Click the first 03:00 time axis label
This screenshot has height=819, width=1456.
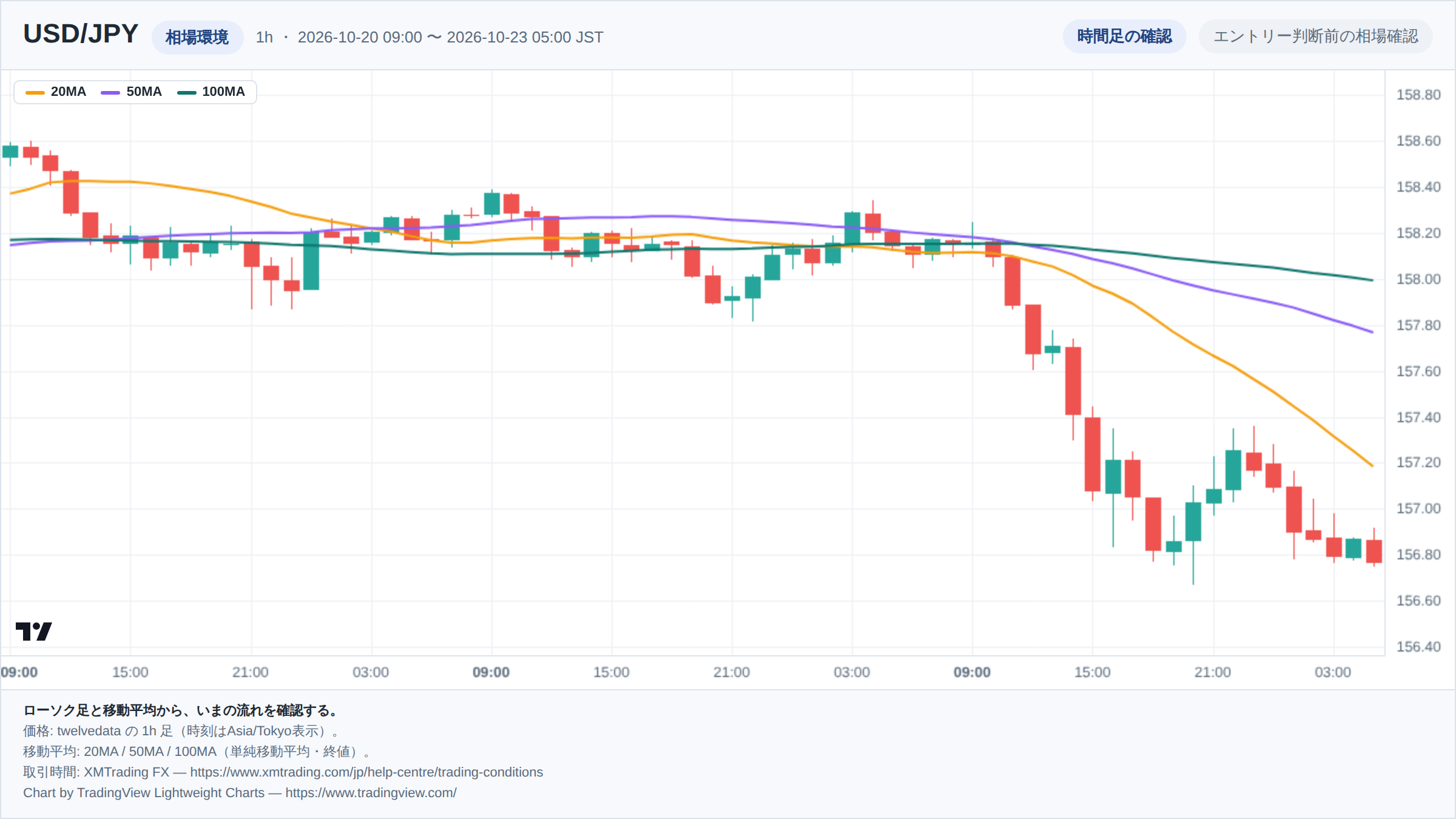pyautogui.click(x=371, y=672)
